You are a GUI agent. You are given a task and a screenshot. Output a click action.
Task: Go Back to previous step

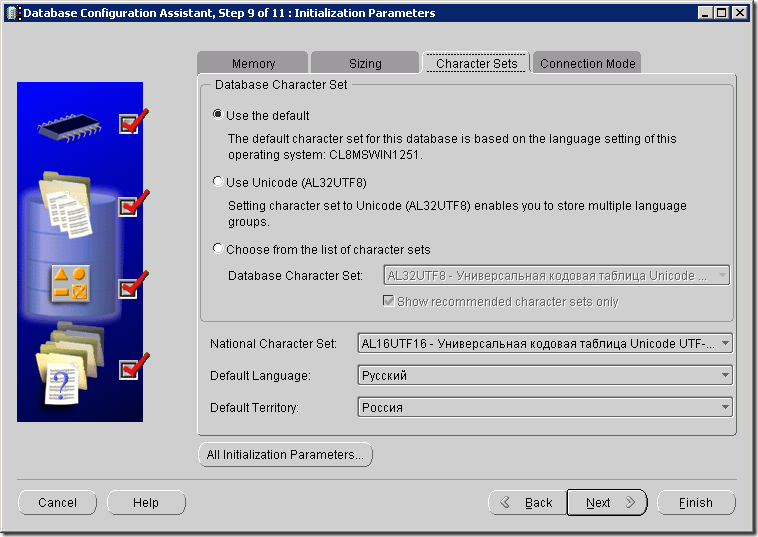(527, 503)
